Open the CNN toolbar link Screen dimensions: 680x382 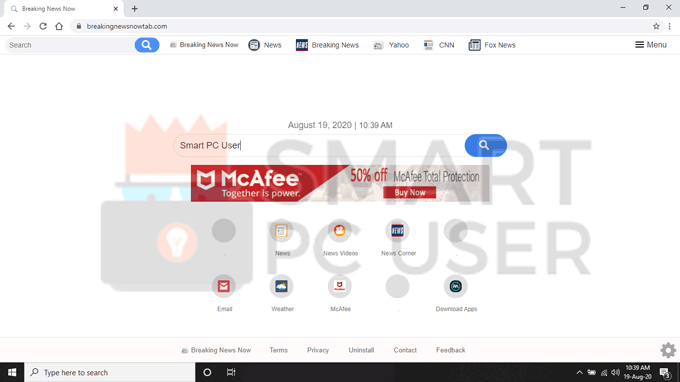click(x=439, y=45)
